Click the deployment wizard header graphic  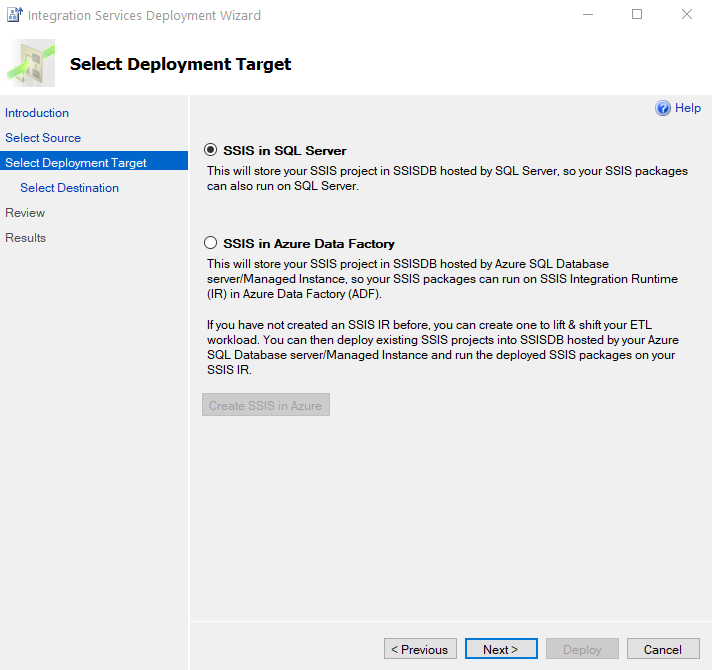point(31,63)
